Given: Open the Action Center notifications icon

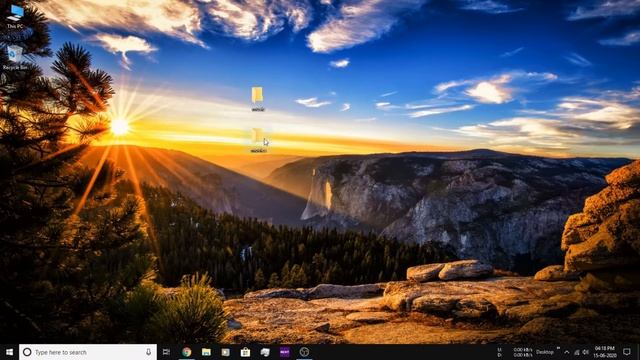Looking at the screenshot, I should tap(627, 352).
